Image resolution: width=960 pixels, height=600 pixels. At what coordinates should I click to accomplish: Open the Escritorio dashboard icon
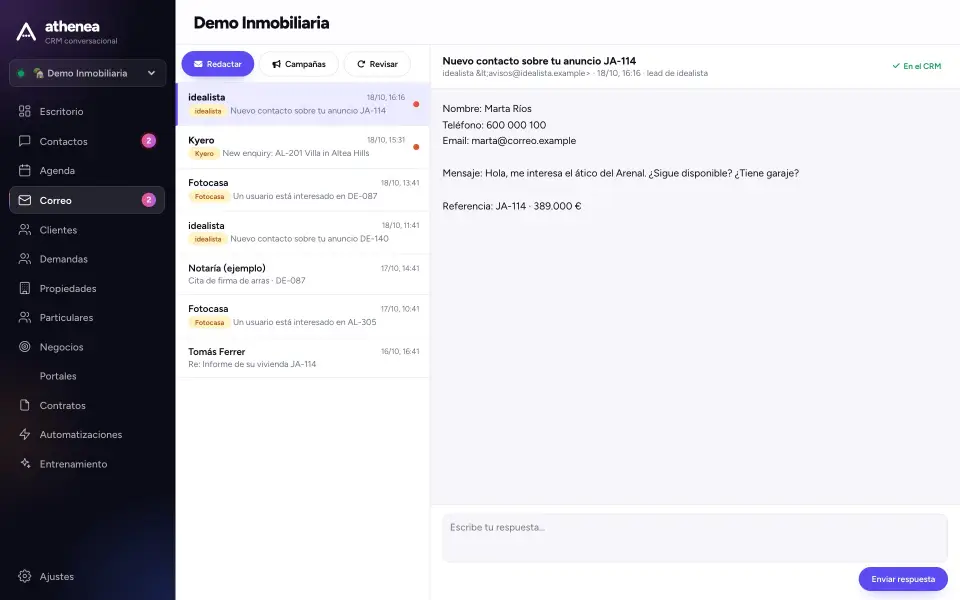(x=24, y=111)
